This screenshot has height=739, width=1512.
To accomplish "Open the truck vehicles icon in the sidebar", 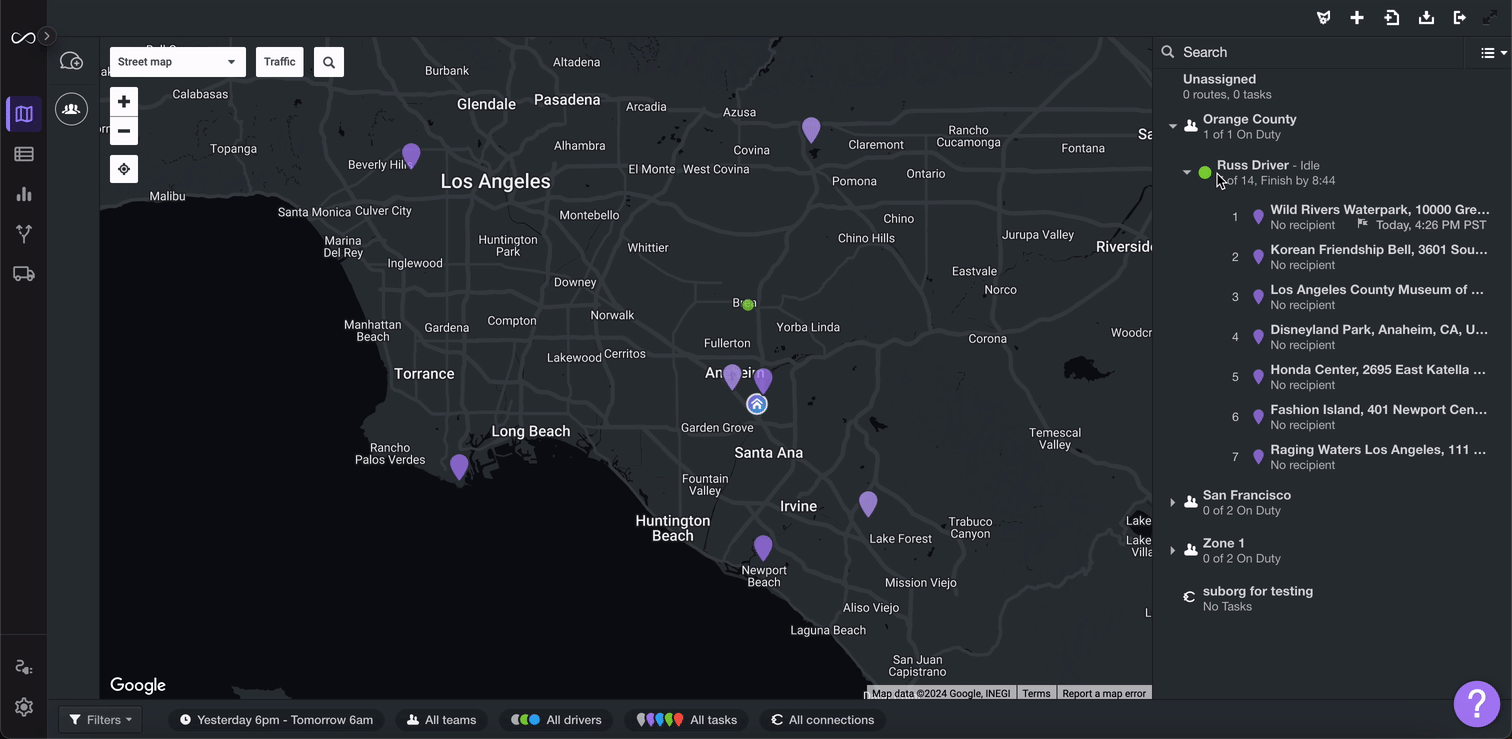I will pyautogui.click(x=24, y=274).
